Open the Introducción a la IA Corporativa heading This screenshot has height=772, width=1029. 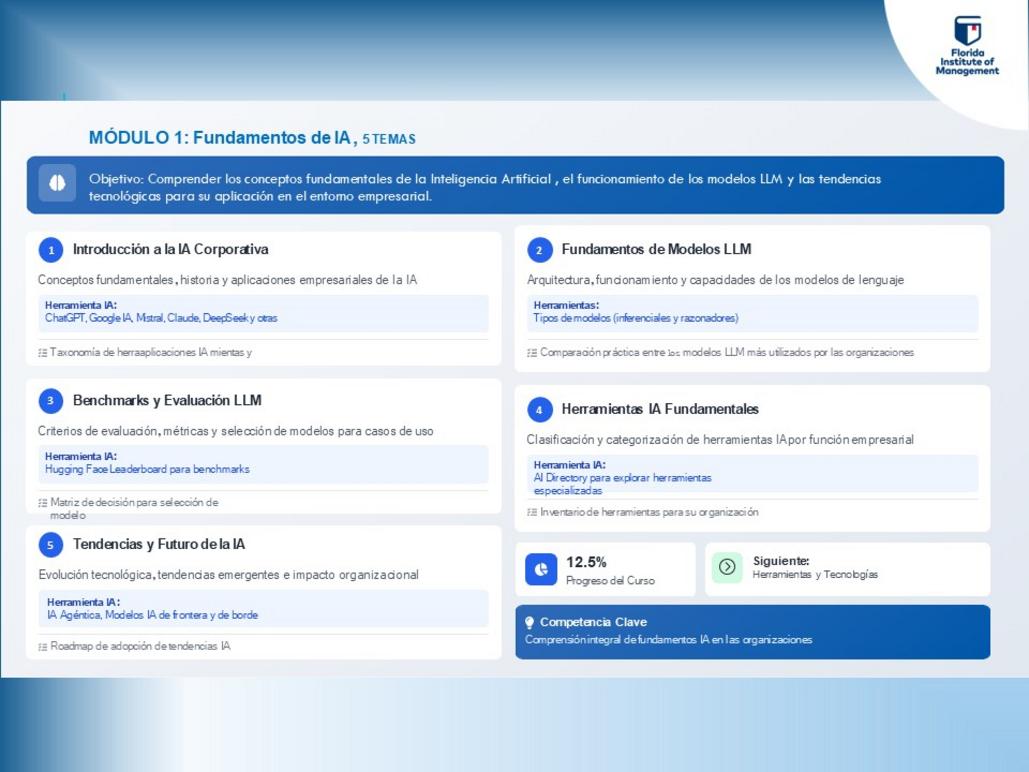coord(171,249)
